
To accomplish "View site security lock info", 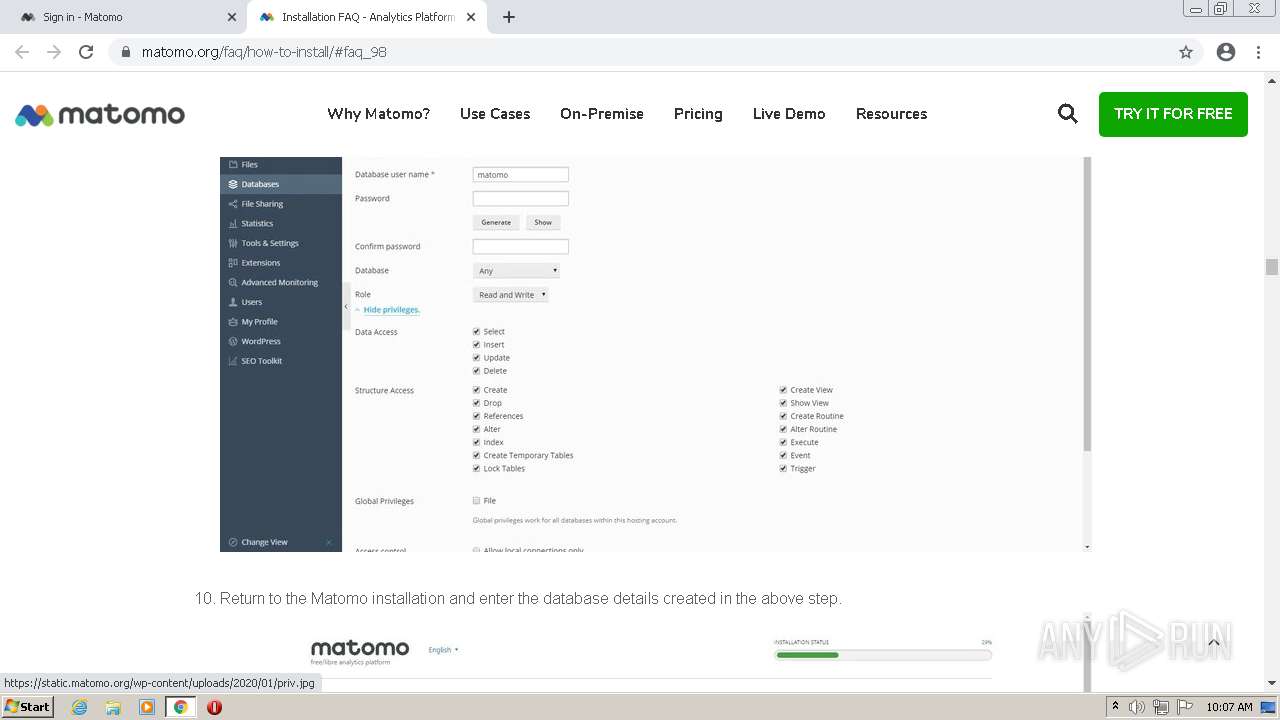I will point(125,52).
